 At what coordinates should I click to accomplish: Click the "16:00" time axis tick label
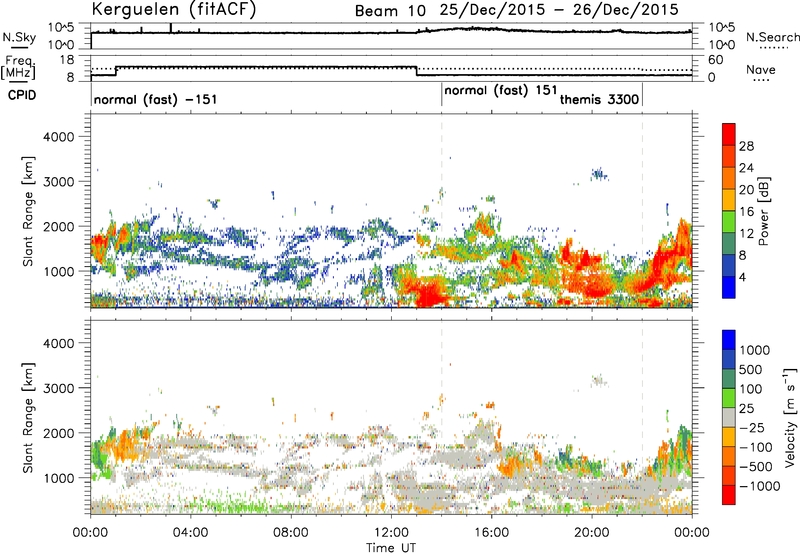(491, 533)
